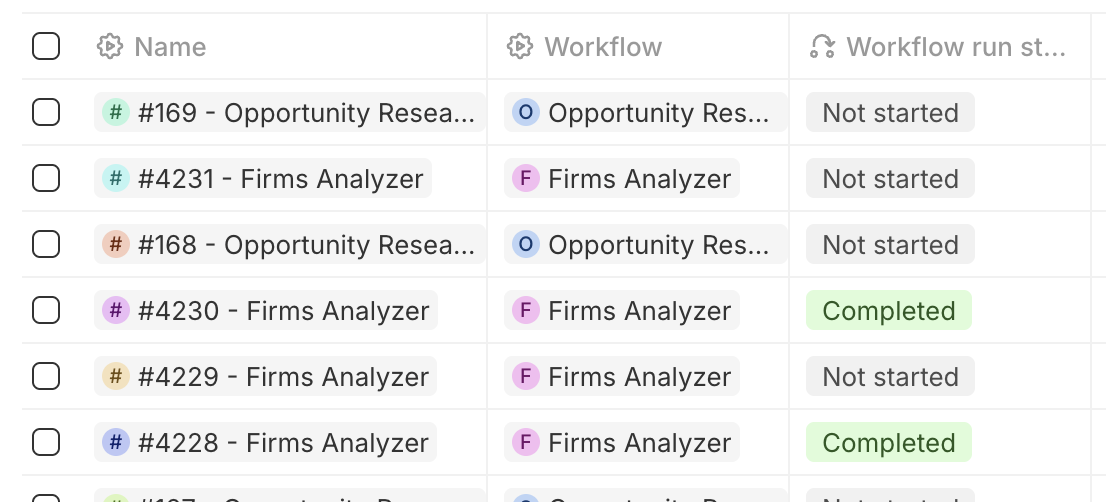Click the gear icon beside Name header
Image resolution: width=1106 pixels, height=502 pixels.
109,47
